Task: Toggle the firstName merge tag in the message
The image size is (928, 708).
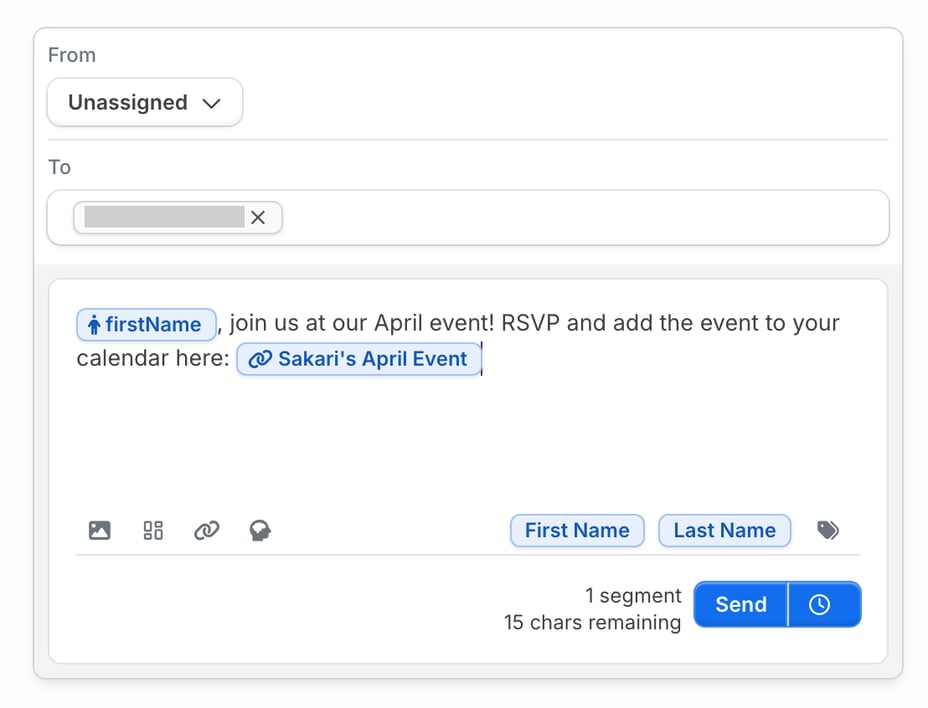Action: [x=146, y=324]
